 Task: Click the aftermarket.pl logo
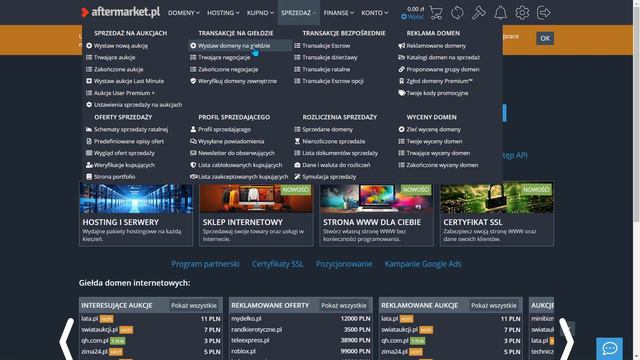pos(120,12)
